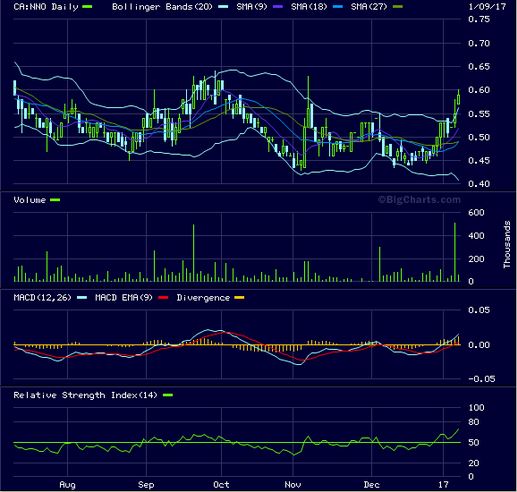The width and height of the screenshot is (517, 492).
Task: Click the BigCharts.com watermark
Action: coord(419,200)
